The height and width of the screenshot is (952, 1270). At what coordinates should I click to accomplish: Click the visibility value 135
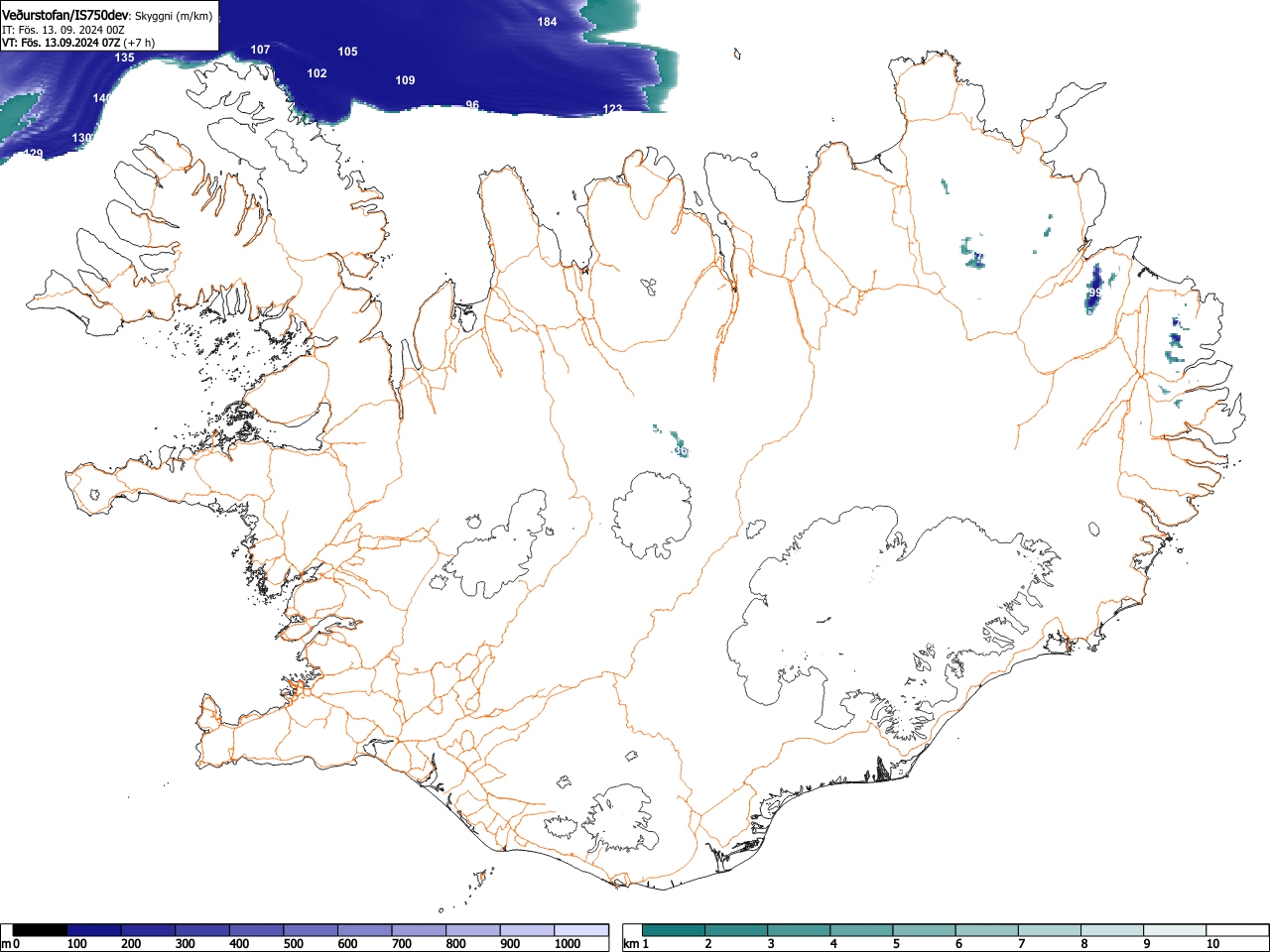pyautogui.click(x=124, y=58)
